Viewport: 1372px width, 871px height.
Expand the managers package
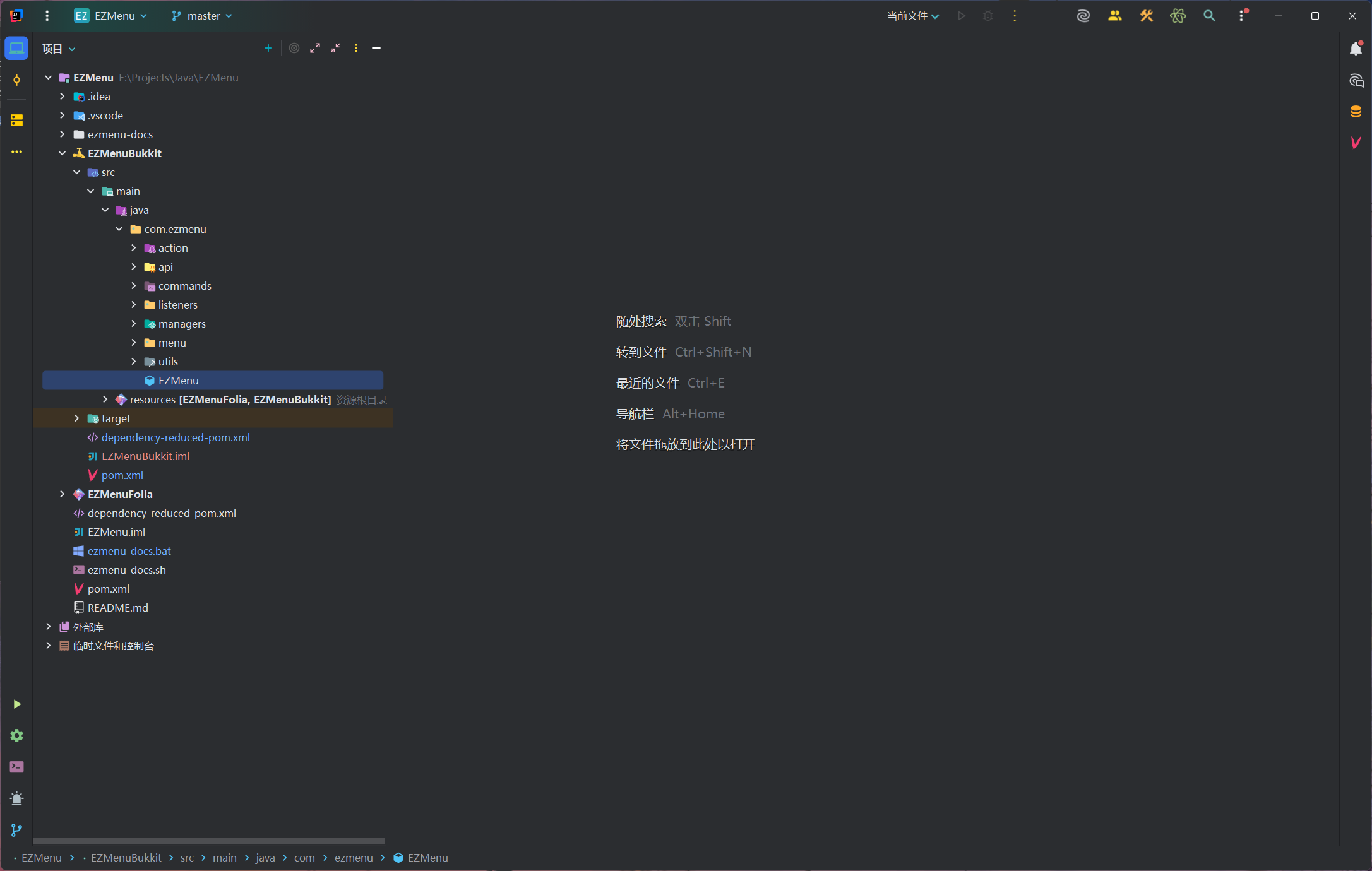(133, 324)
